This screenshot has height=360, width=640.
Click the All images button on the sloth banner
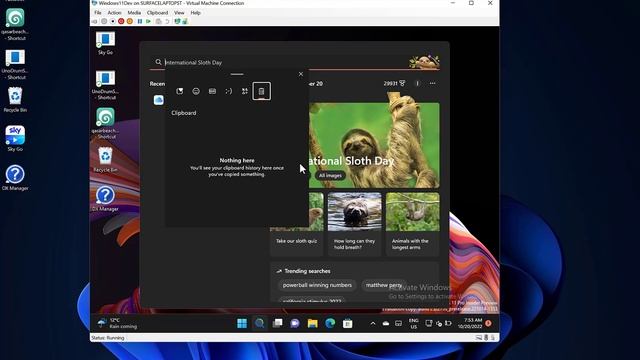pos(330,176)
